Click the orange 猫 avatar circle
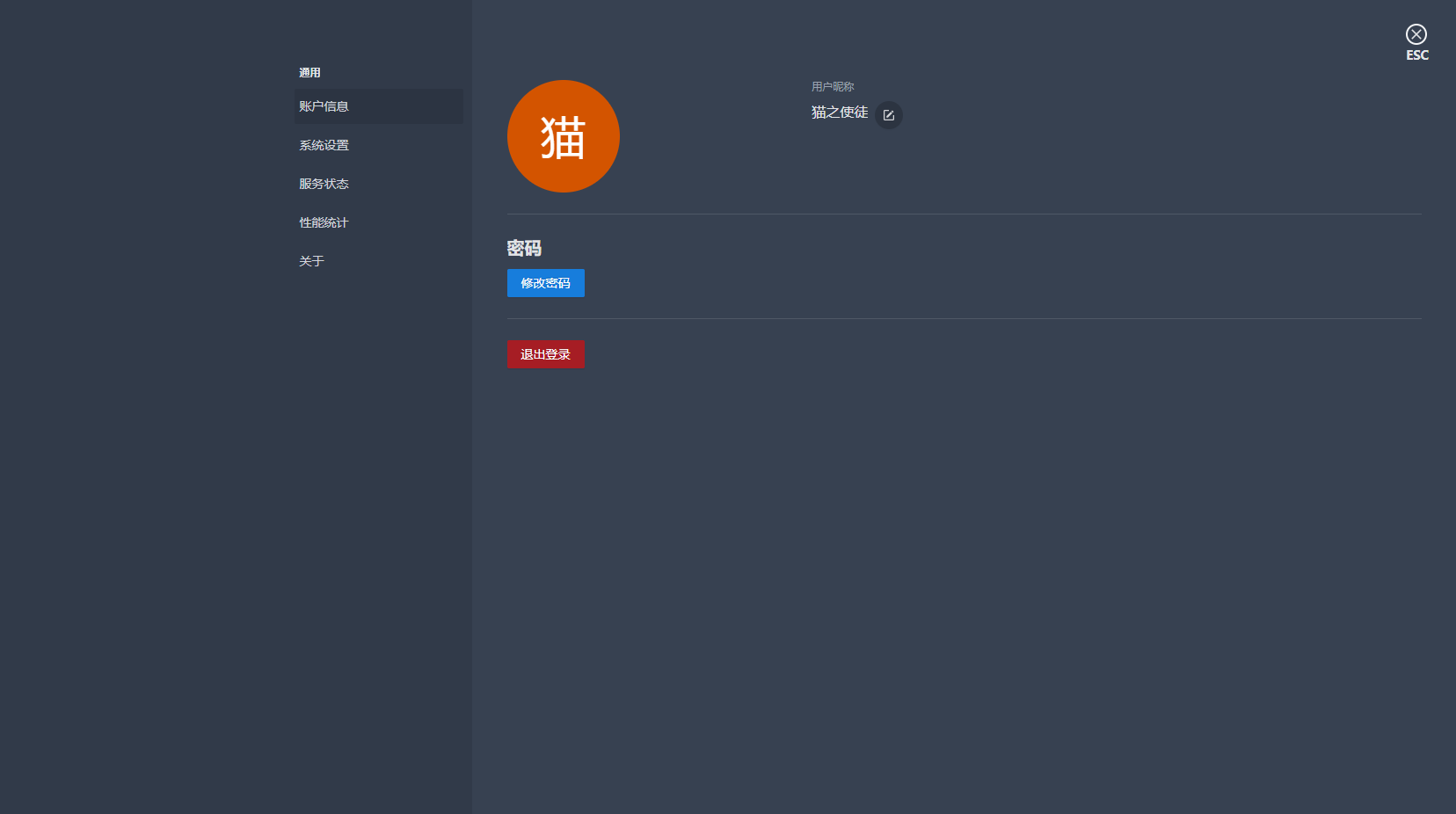 coord(564,136)
